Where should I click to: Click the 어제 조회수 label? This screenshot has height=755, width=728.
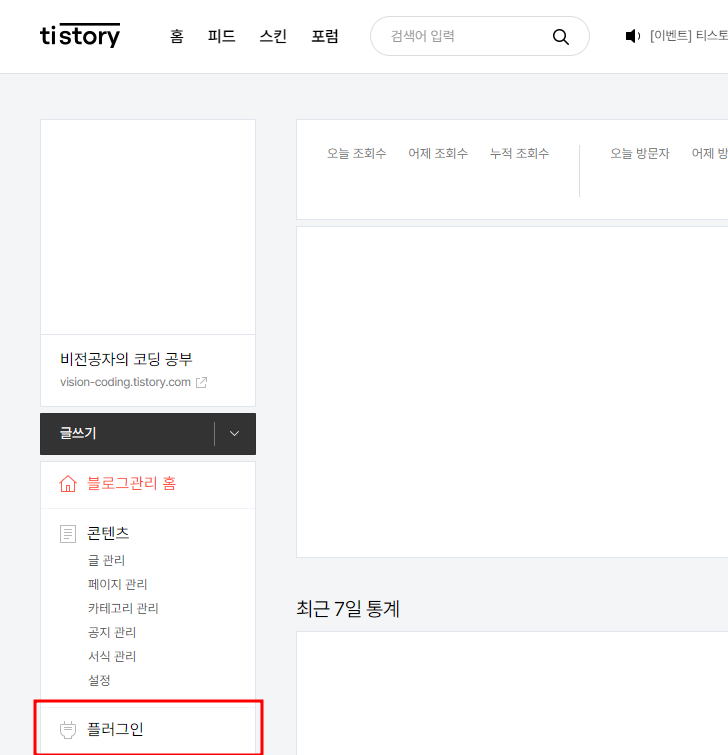pos(438,154)
